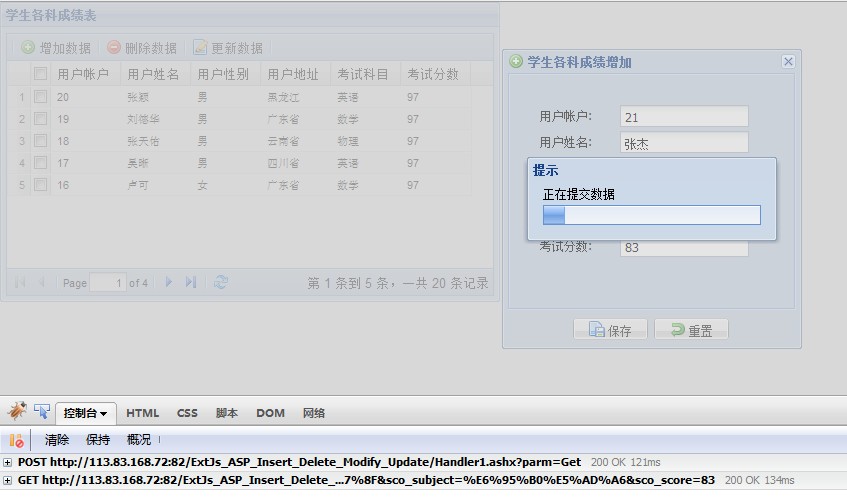The image size is (847, 501).
Task: Click the page number input box
Action: pos(108,282)
